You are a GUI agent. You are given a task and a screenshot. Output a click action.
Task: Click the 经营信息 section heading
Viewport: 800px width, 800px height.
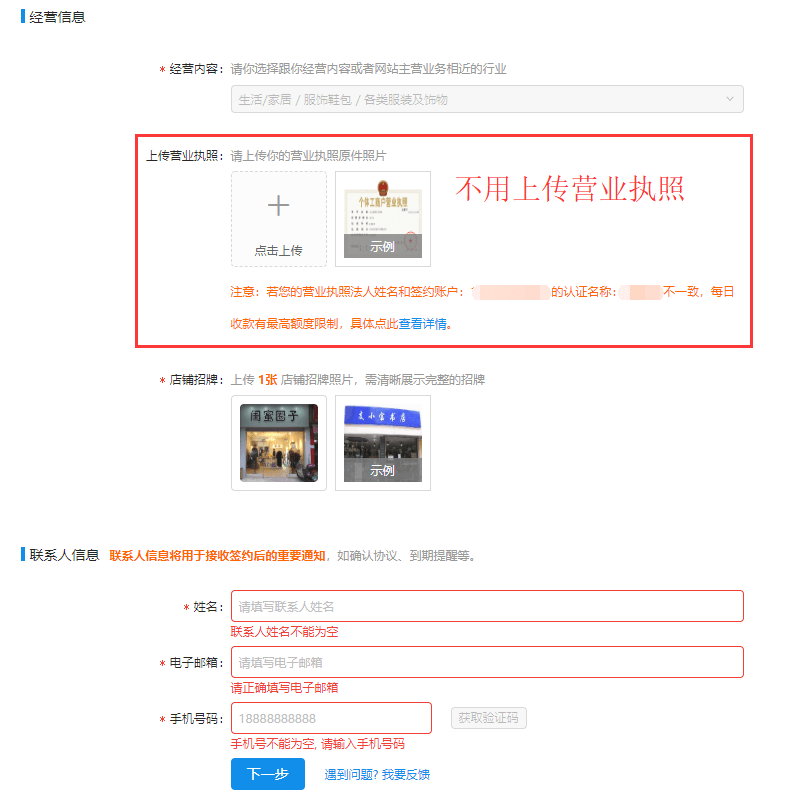click(58, 16)
